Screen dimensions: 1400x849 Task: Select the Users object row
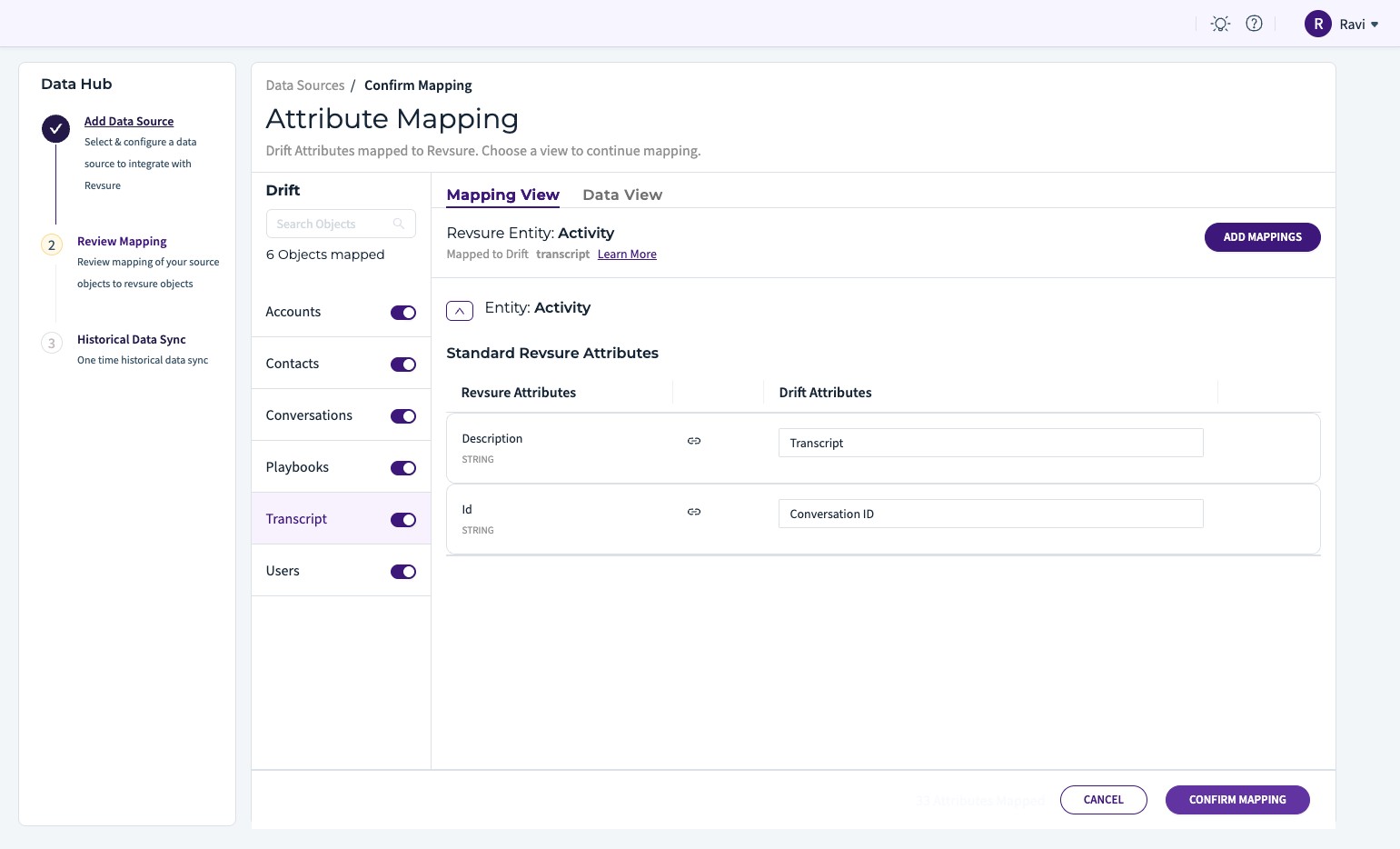pyautogui.click(x=341, y=571)
